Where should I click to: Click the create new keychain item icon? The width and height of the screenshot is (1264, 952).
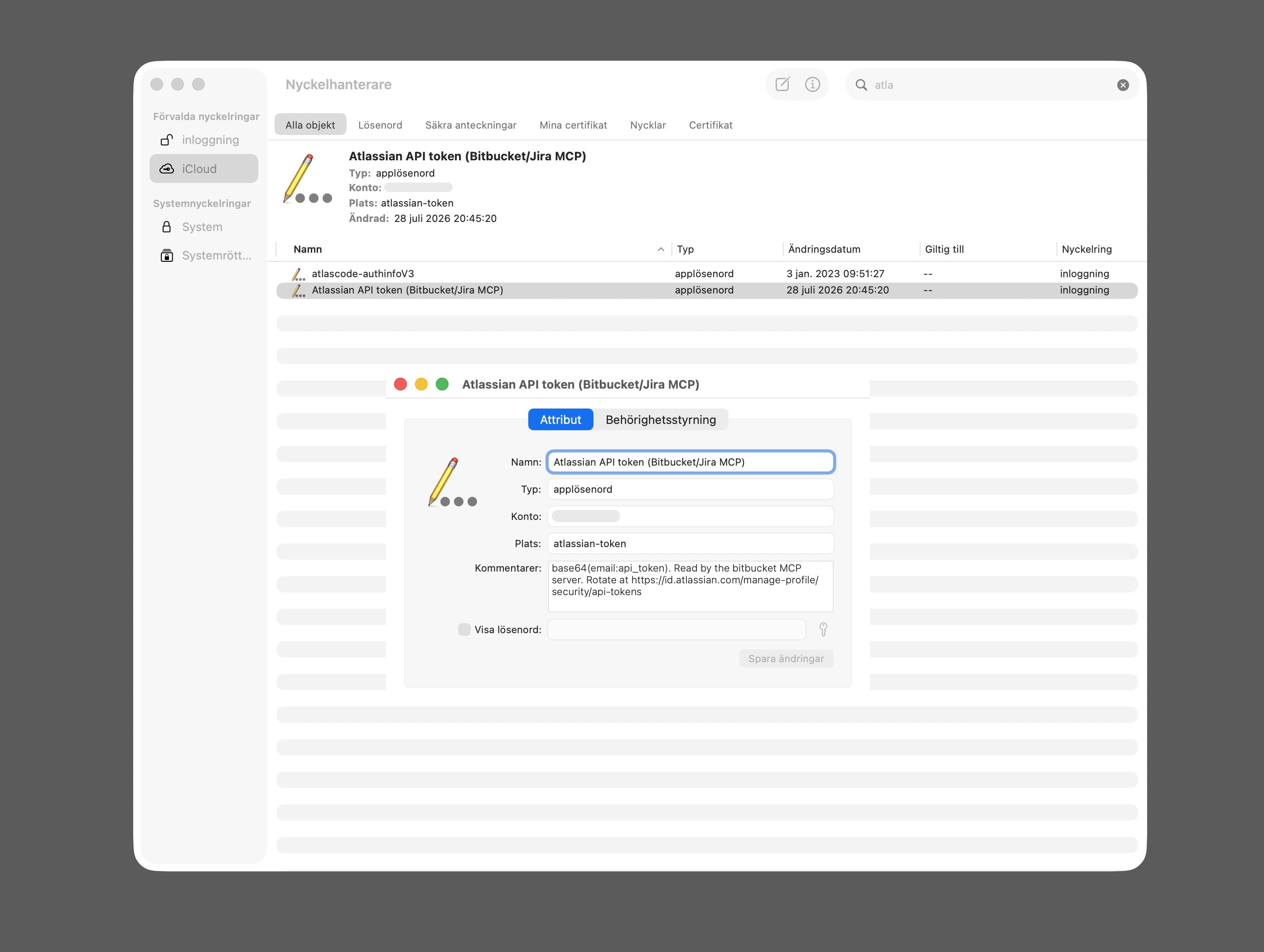(x=782, y=85)
